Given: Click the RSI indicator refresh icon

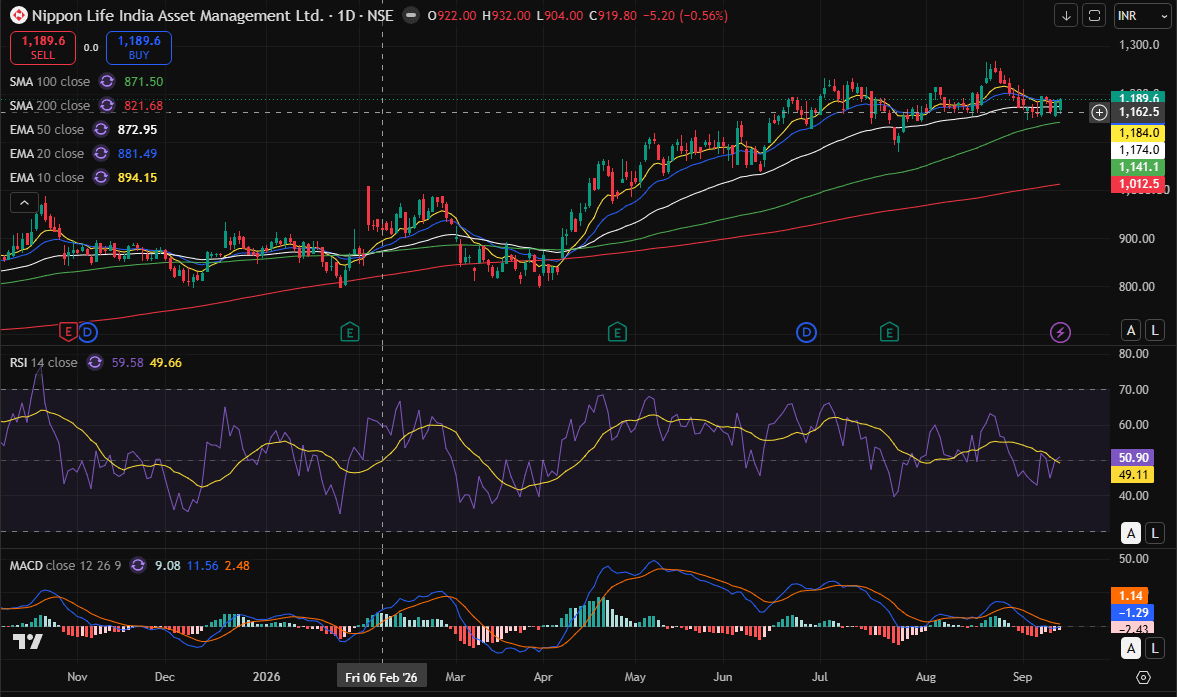Looking at the screenshot, I should [95, 362].
